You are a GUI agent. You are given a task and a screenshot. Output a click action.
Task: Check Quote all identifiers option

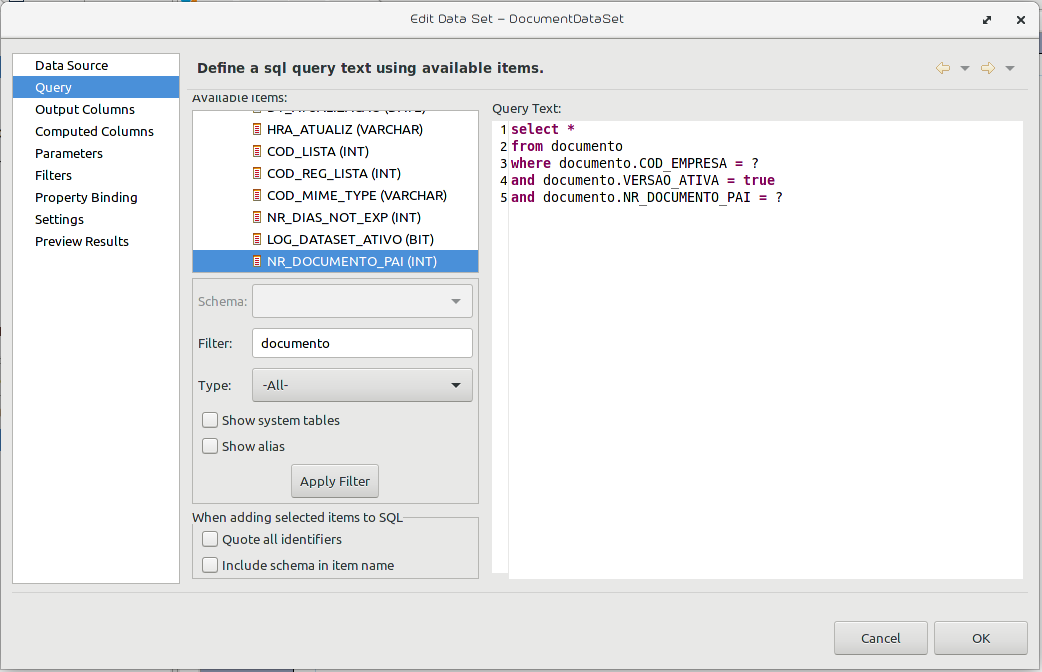pos(210,539)
